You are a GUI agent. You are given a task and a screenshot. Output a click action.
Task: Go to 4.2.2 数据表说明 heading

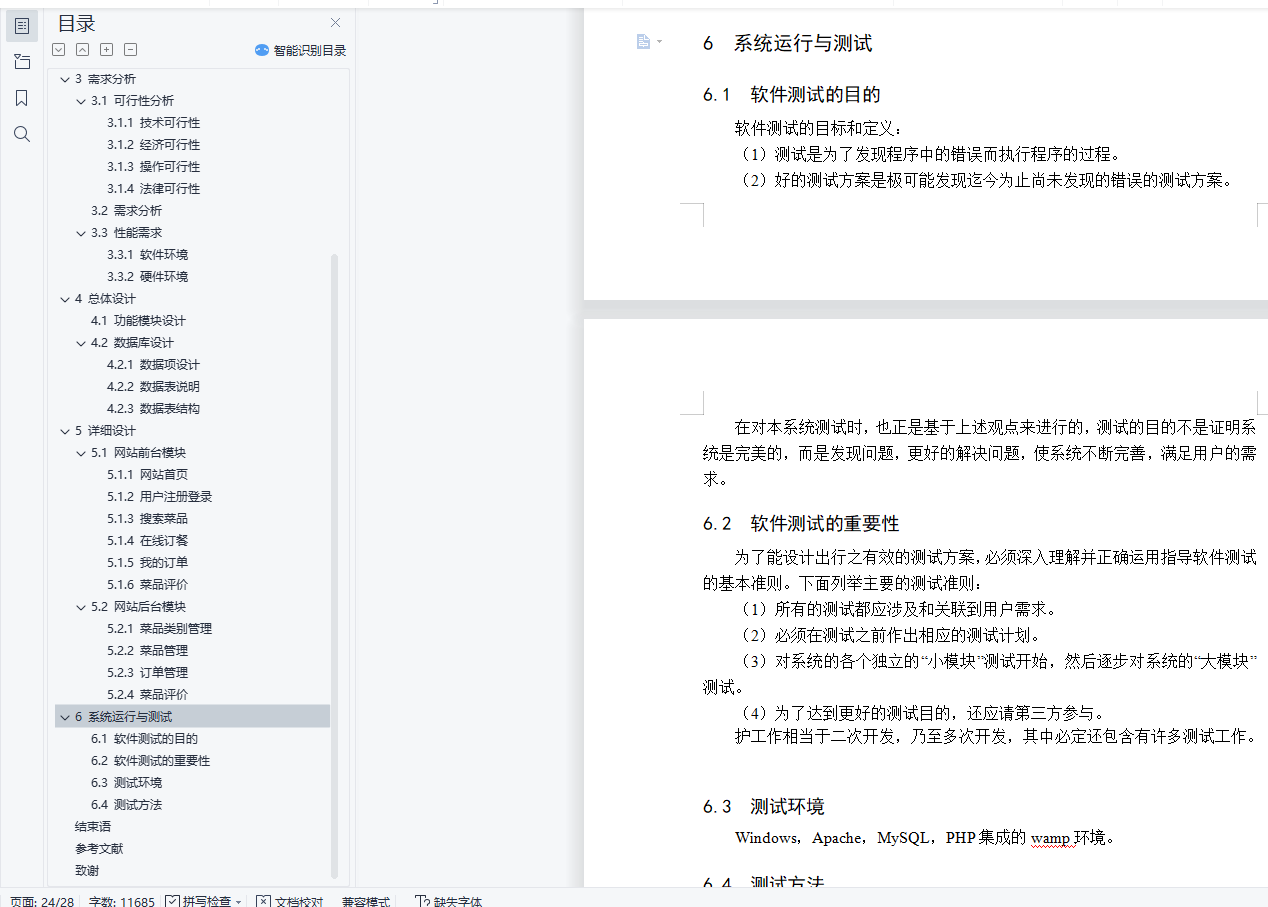(x=153, y=387)
